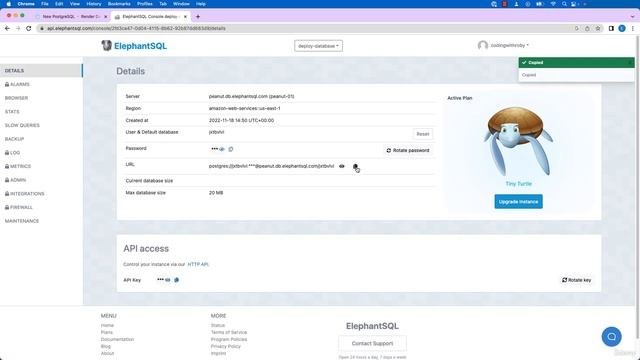Open INTEGRATIONS in the sidebar
Screen dimensions: 640x360
click(x=24, y=194)
